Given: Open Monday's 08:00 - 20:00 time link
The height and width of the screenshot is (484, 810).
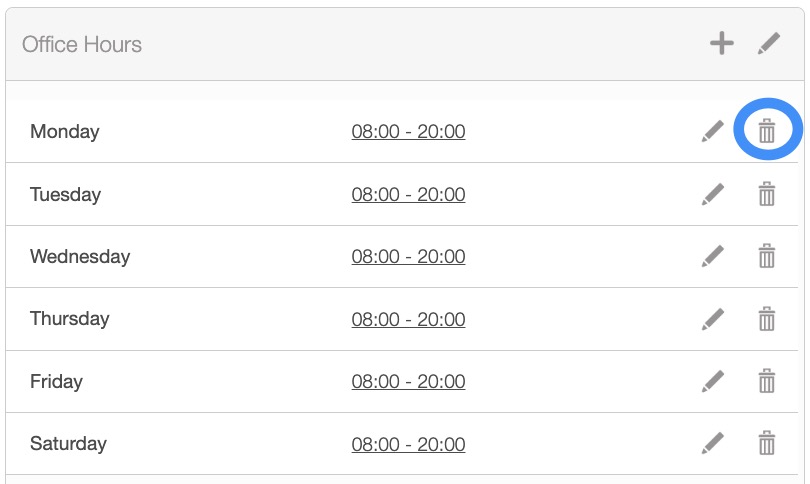Looking at the screenshot, I should 408,131.
